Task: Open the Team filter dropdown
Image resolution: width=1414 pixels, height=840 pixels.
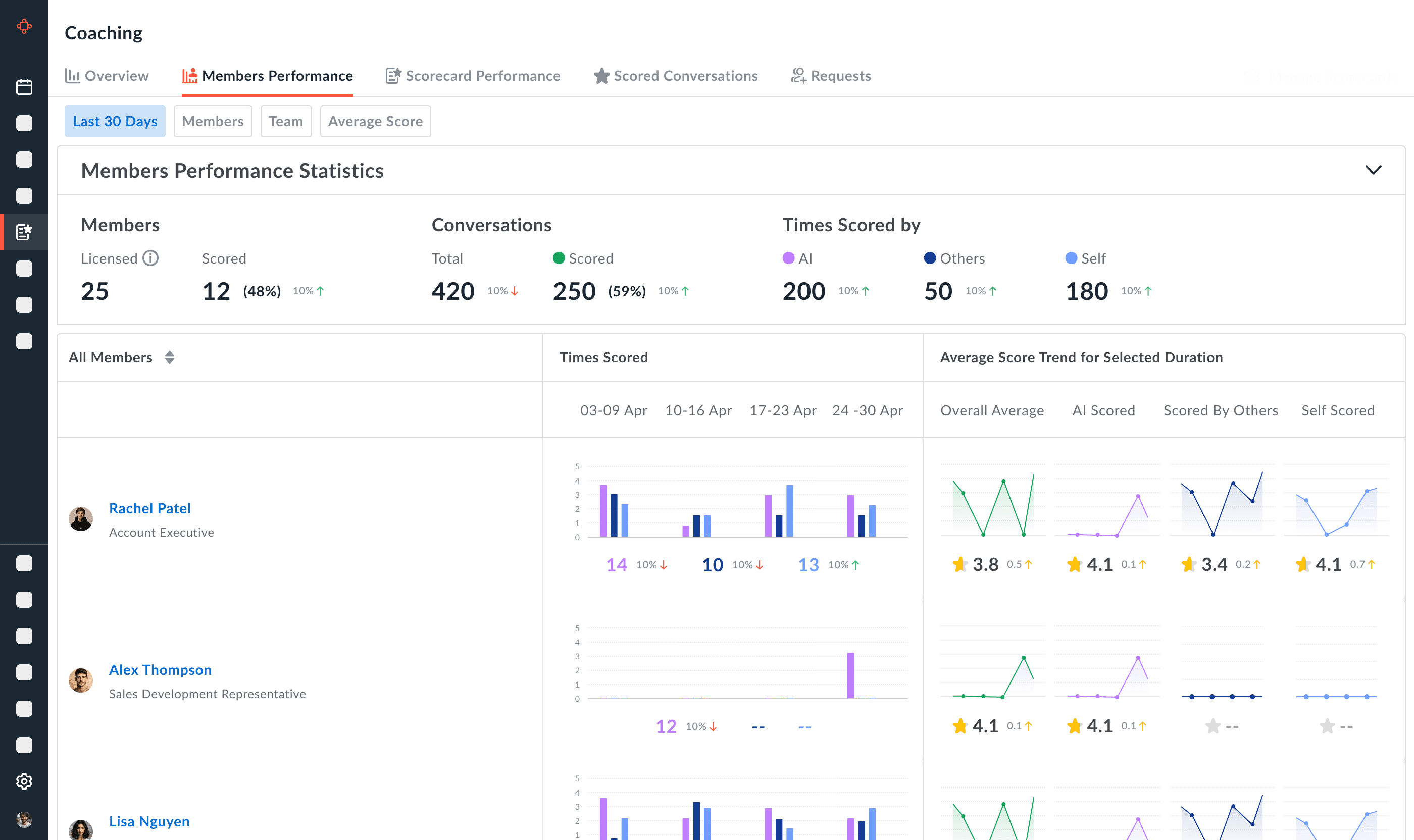Action: click(x=285, y=121)
